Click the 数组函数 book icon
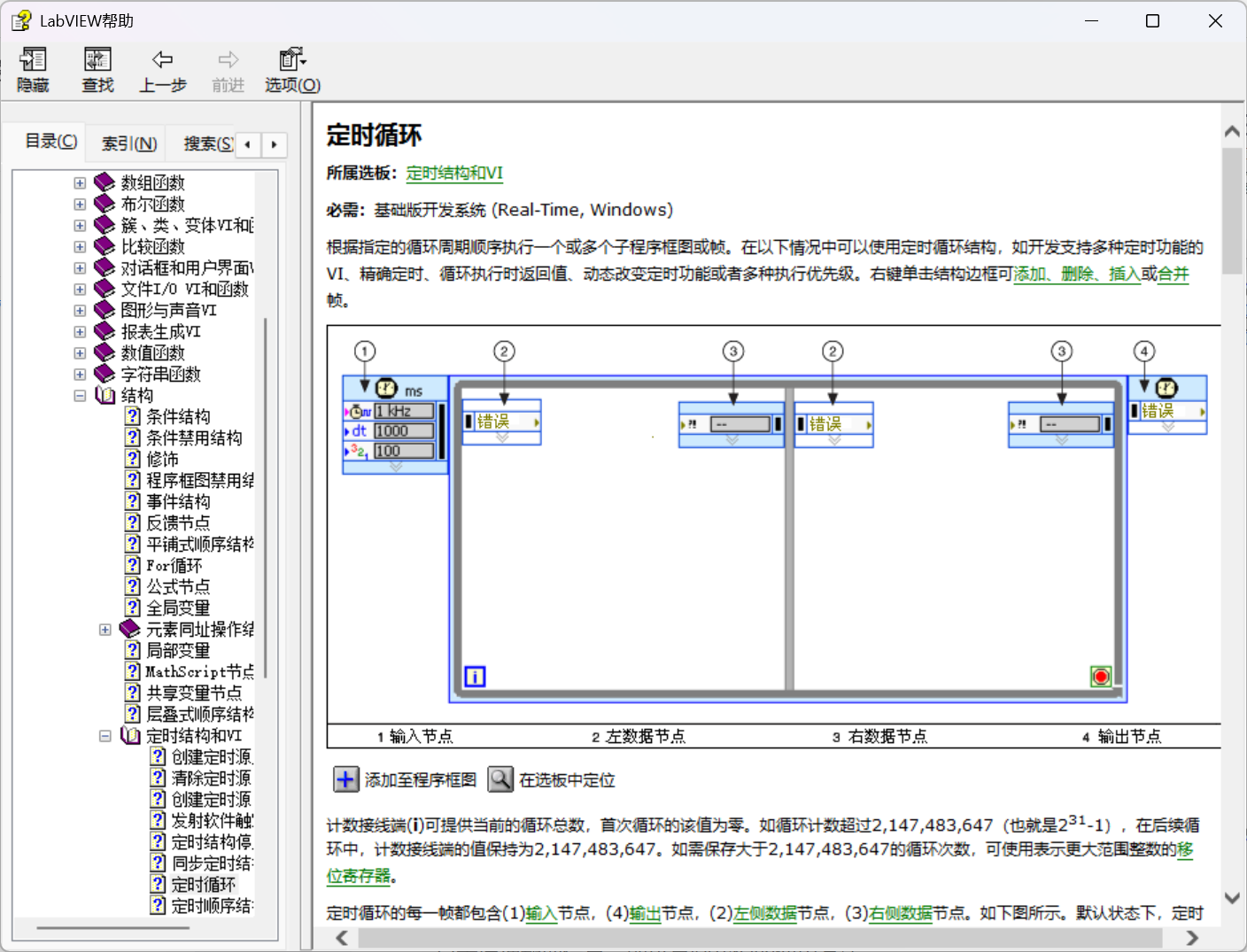The image size is (1247, 952). (105, 182)
